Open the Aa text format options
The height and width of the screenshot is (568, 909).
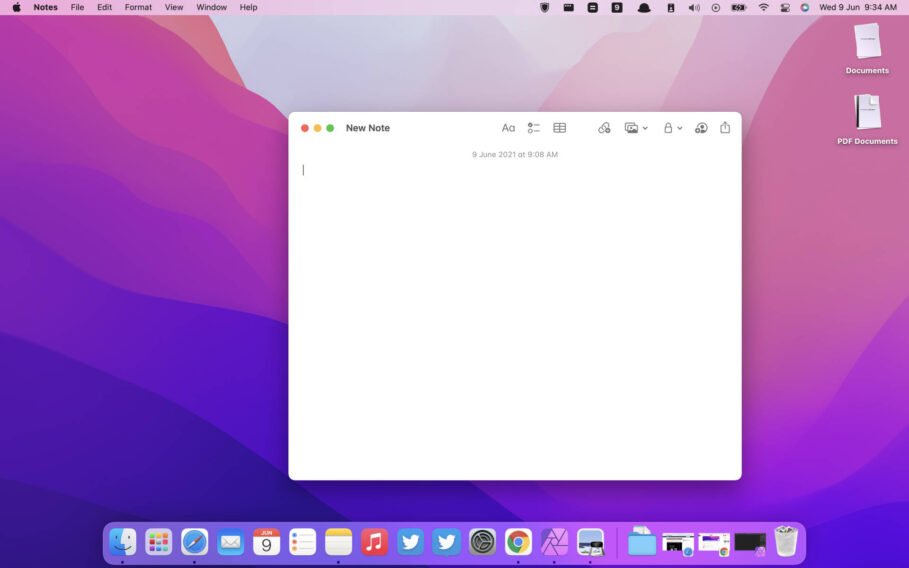(508, 128)
